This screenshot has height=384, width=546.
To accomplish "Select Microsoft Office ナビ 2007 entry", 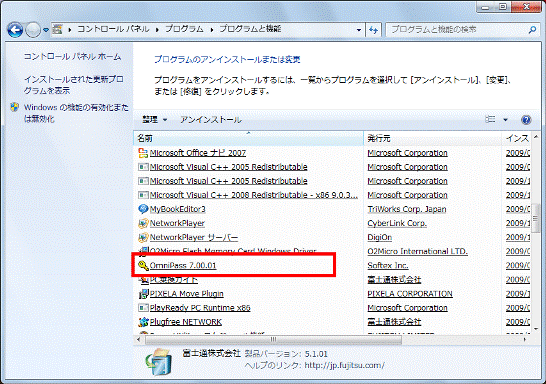I will (198, 153).
